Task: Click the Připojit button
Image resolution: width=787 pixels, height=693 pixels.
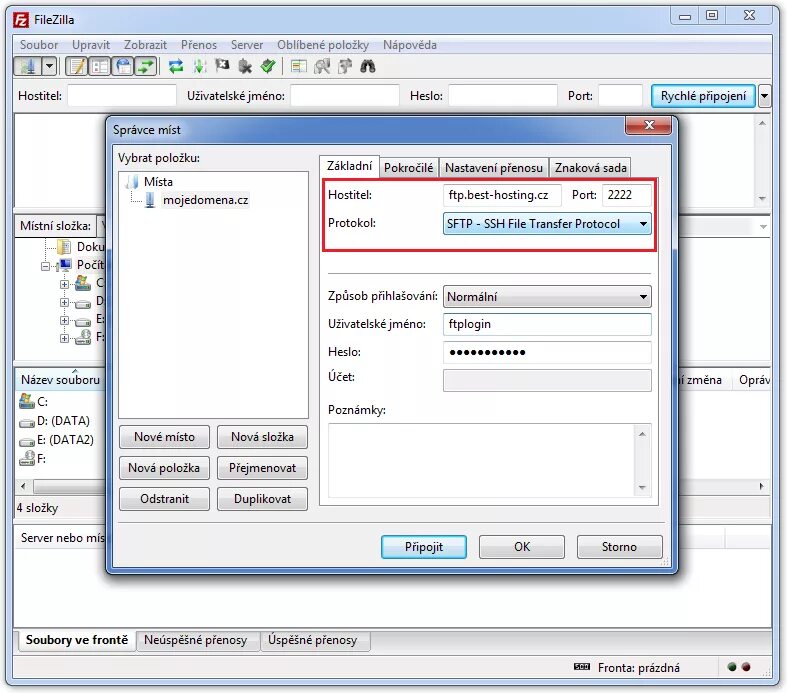Action: [x=424, y=547]
